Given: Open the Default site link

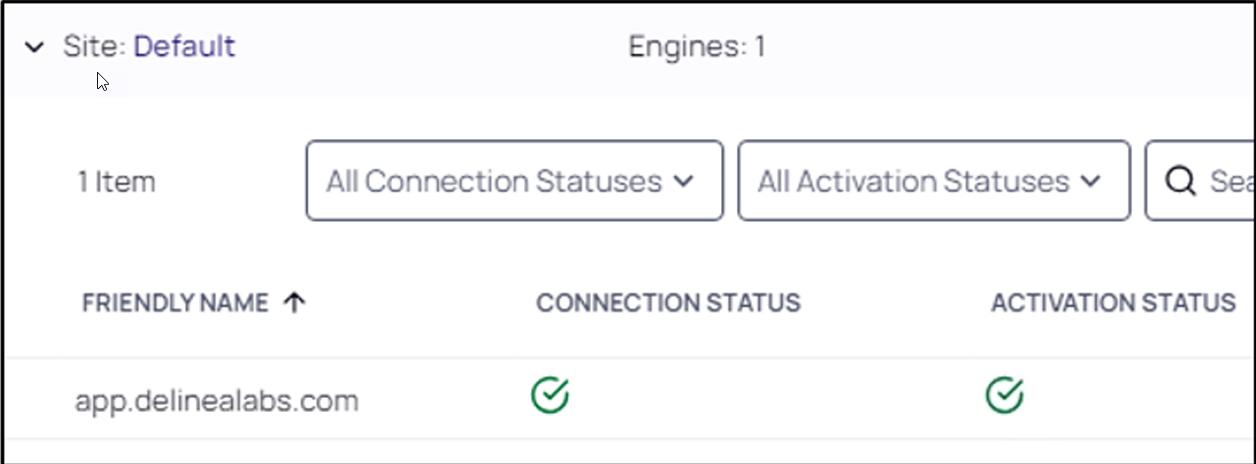Looking at the screenshot, I should coord(185,46).
